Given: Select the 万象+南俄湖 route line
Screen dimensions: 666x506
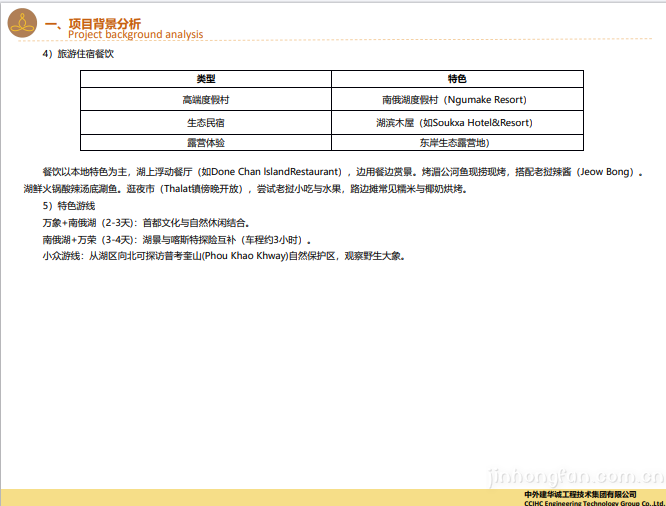Looking at the screenshot, I should tap(146, 223).
